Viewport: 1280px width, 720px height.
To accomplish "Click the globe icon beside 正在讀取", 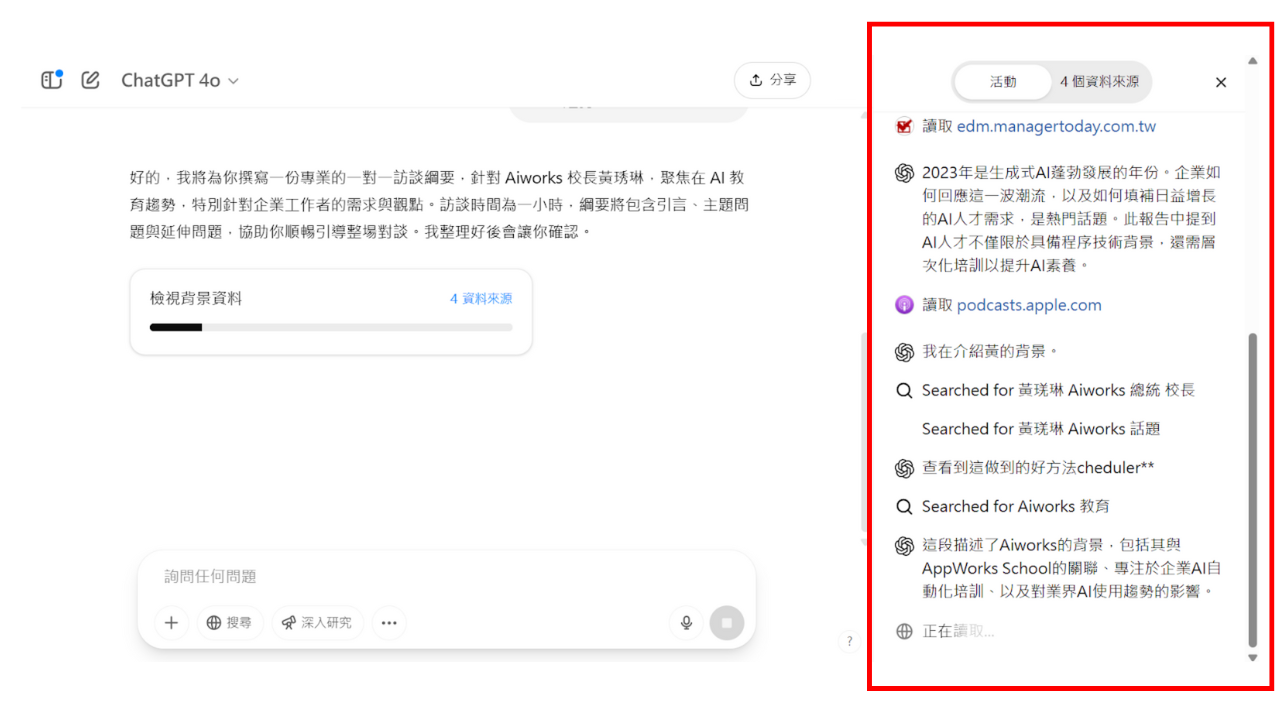I will point(904,631).
